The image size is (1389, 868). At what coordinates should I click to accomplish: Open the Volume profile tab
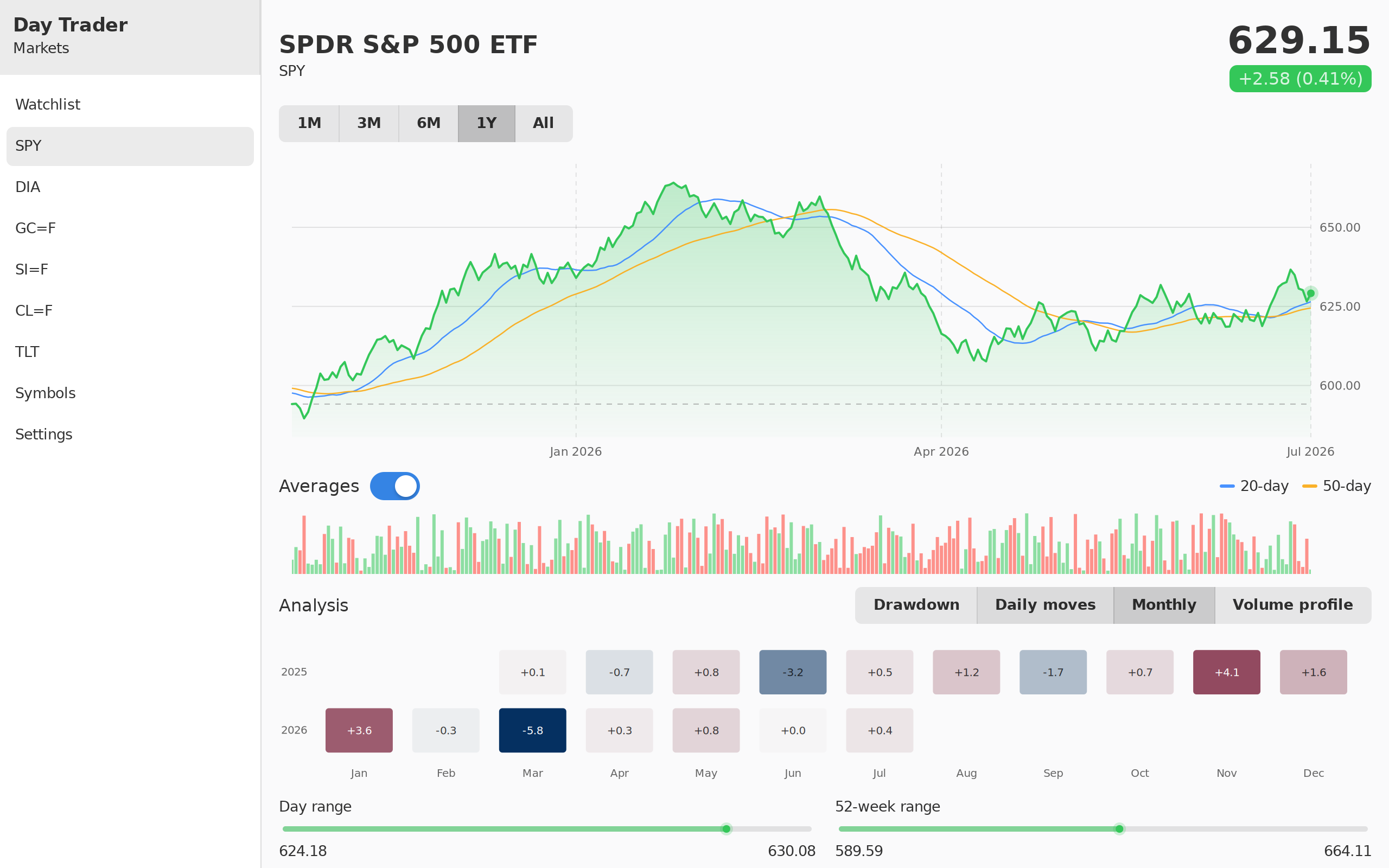tap(1292, 605)
